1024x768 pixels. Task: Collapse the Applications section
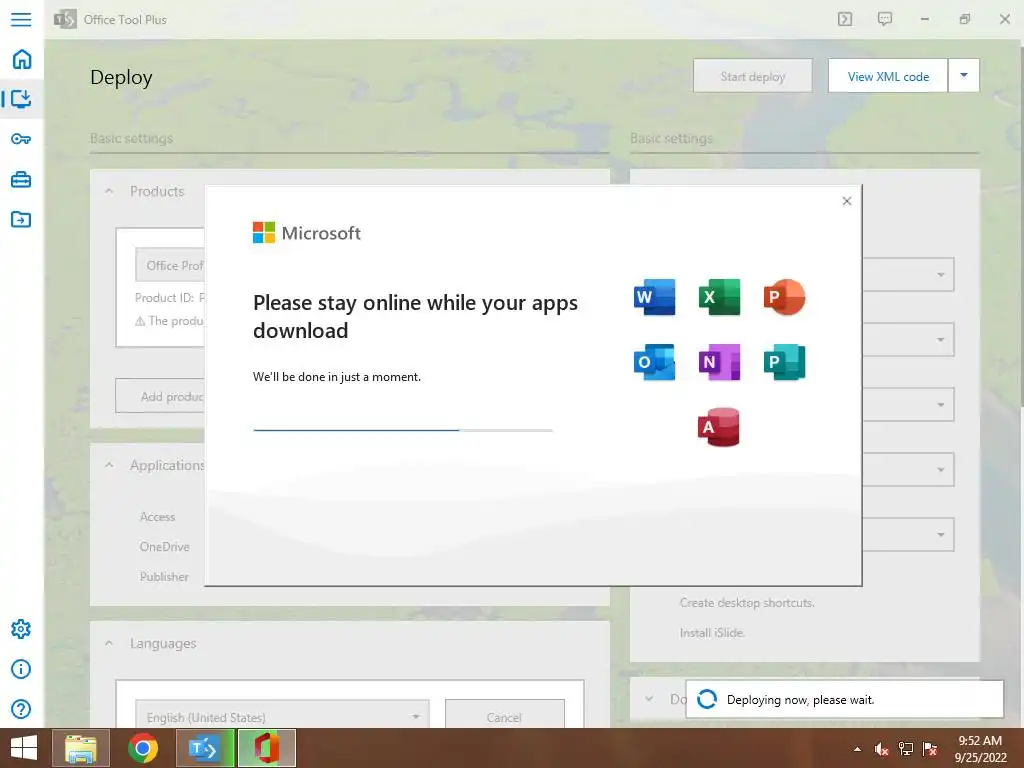tap(109, 465)
